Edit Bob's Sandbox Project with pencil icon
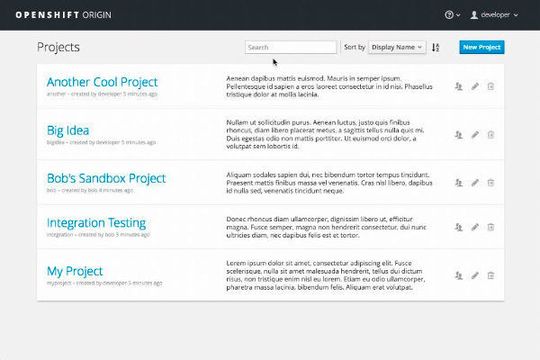This screenshot has width=540, height=360. pos(475,183)
